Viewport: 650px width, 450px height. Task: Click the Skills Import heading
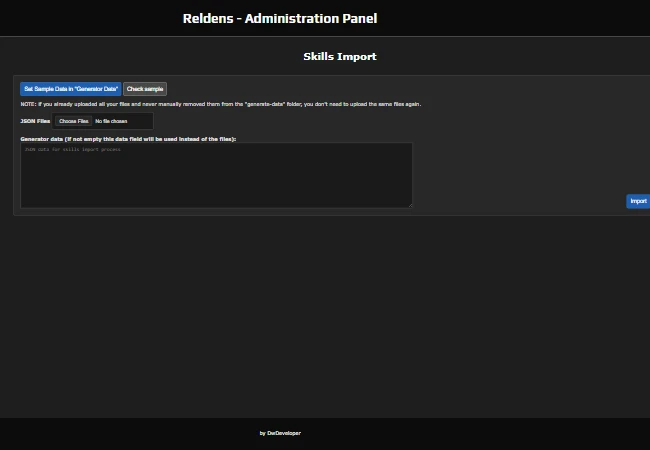tap(340, 56)
